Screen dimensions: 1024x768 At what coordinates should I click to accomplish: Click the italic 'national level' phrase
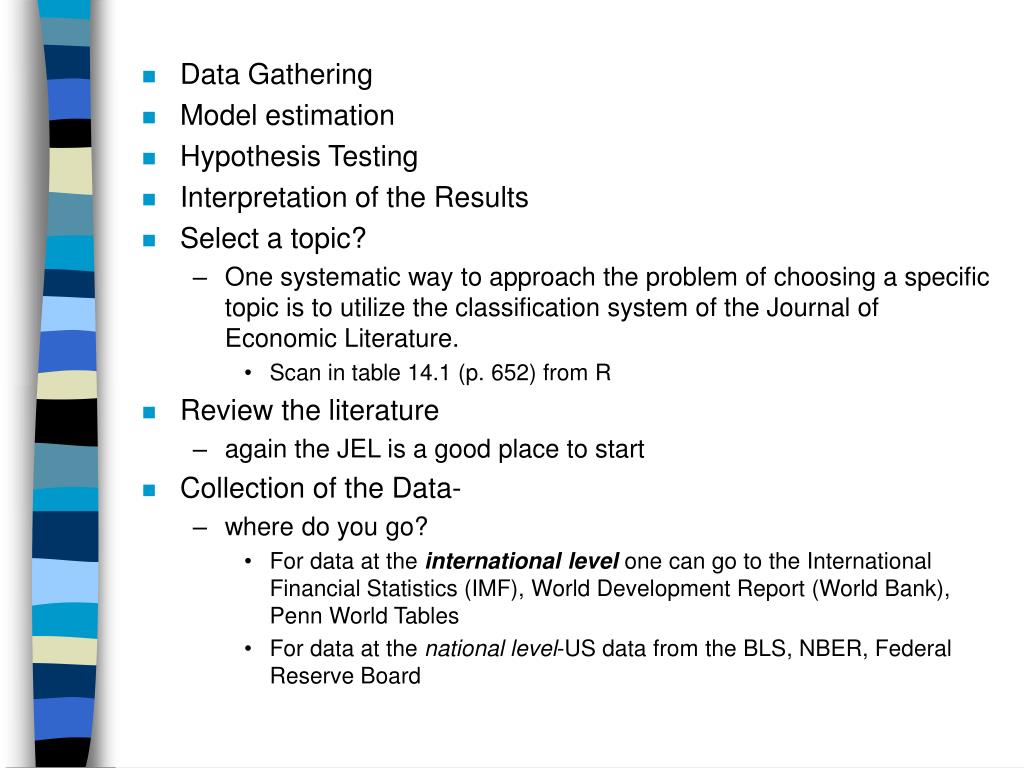coord(492,648)
